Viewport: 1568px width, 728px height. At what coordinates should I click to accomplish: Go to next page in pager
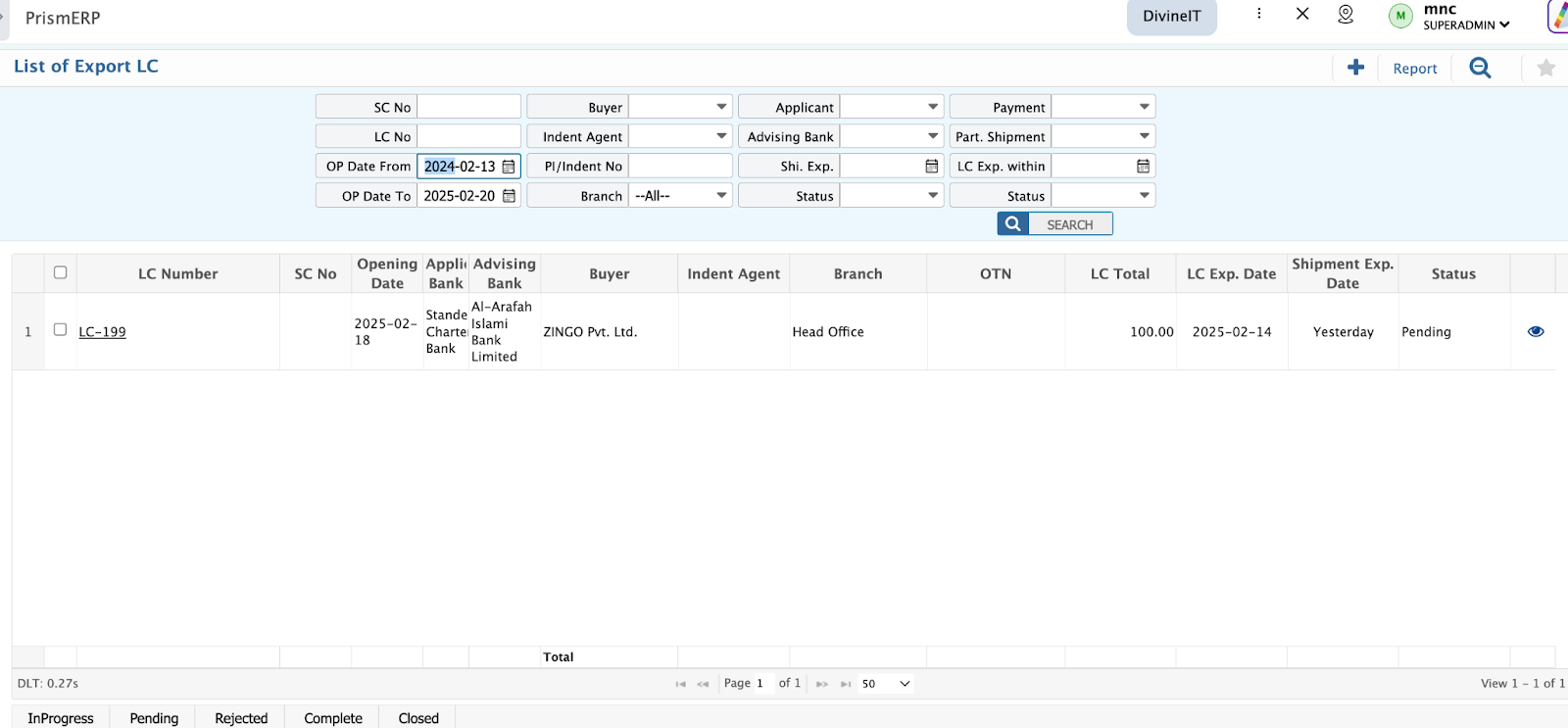click(822, 684)
